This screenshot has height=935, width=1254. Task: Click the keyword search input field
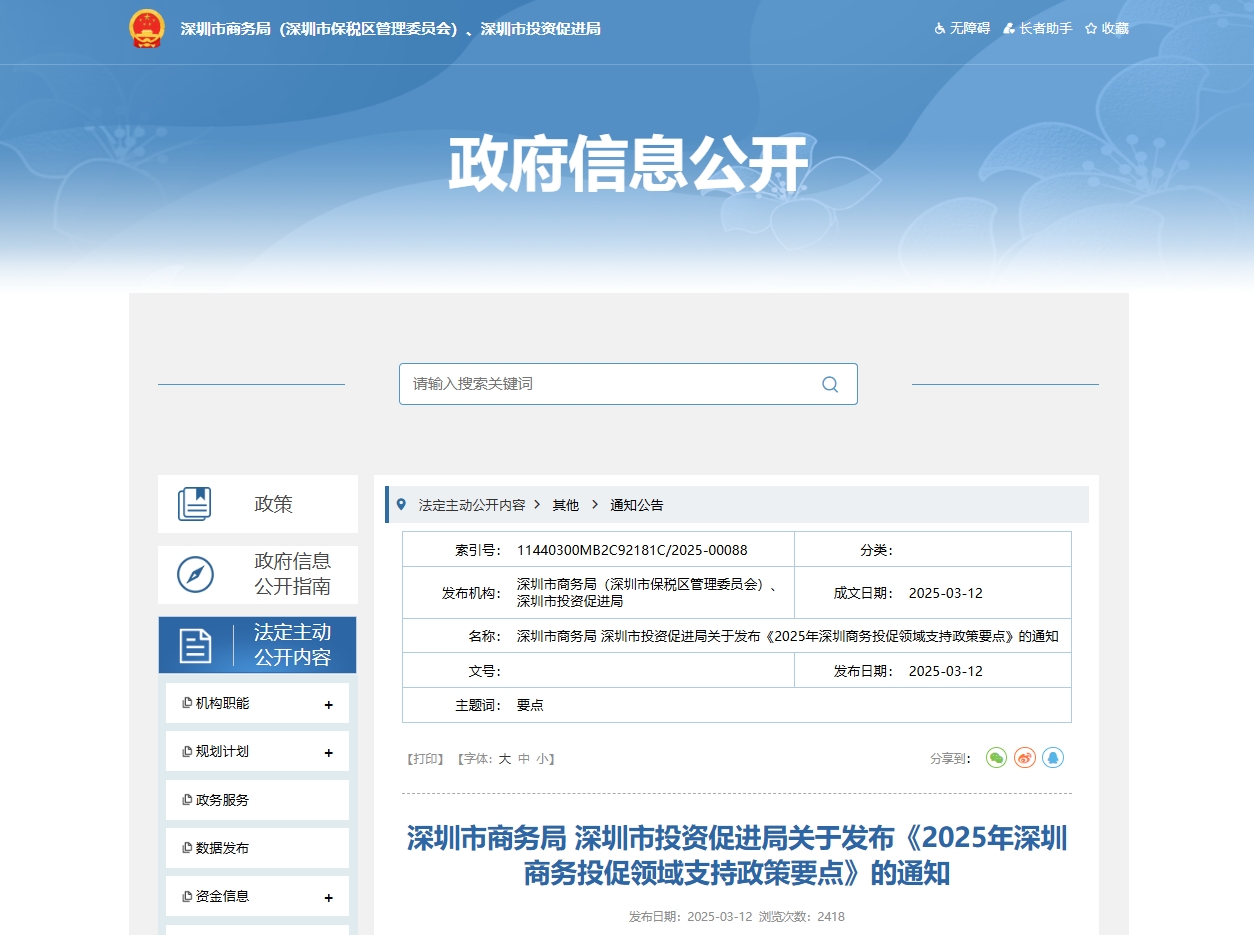pyautogui.click(x=610, y=384)
